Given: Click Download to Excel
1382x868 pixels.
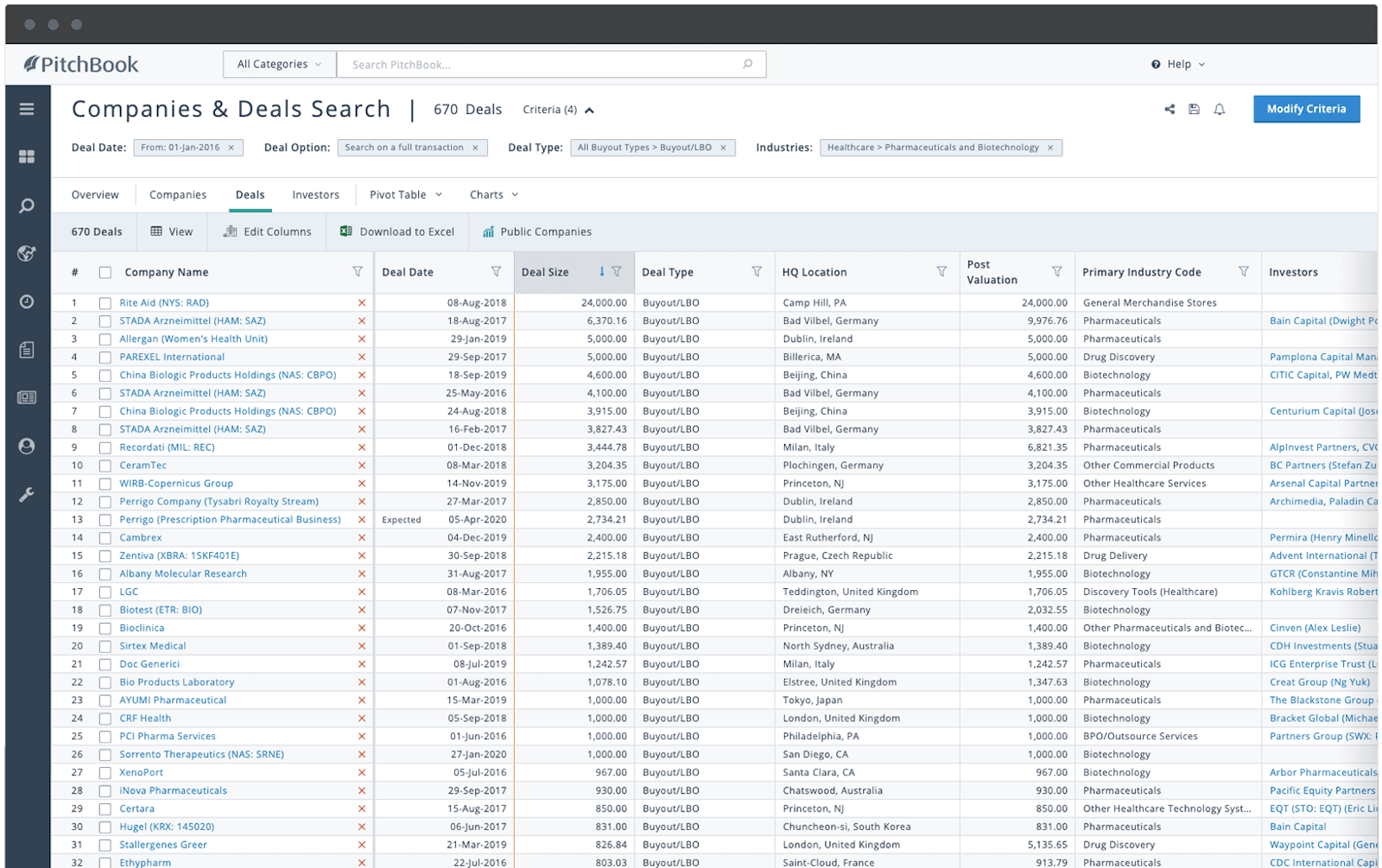Looking at the screenshot, I should point(397,231).
